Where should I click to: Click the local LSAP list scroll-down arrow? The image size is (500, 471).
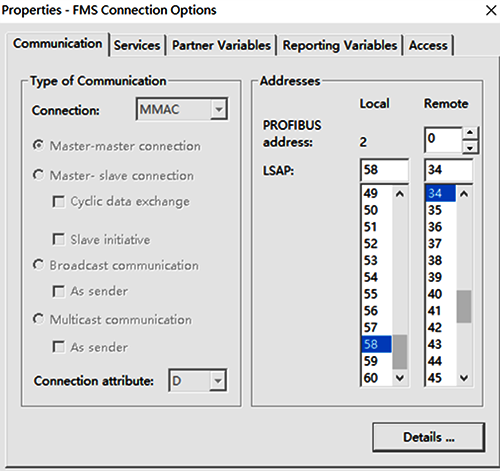pyautogui.click(x=400, y=378)
